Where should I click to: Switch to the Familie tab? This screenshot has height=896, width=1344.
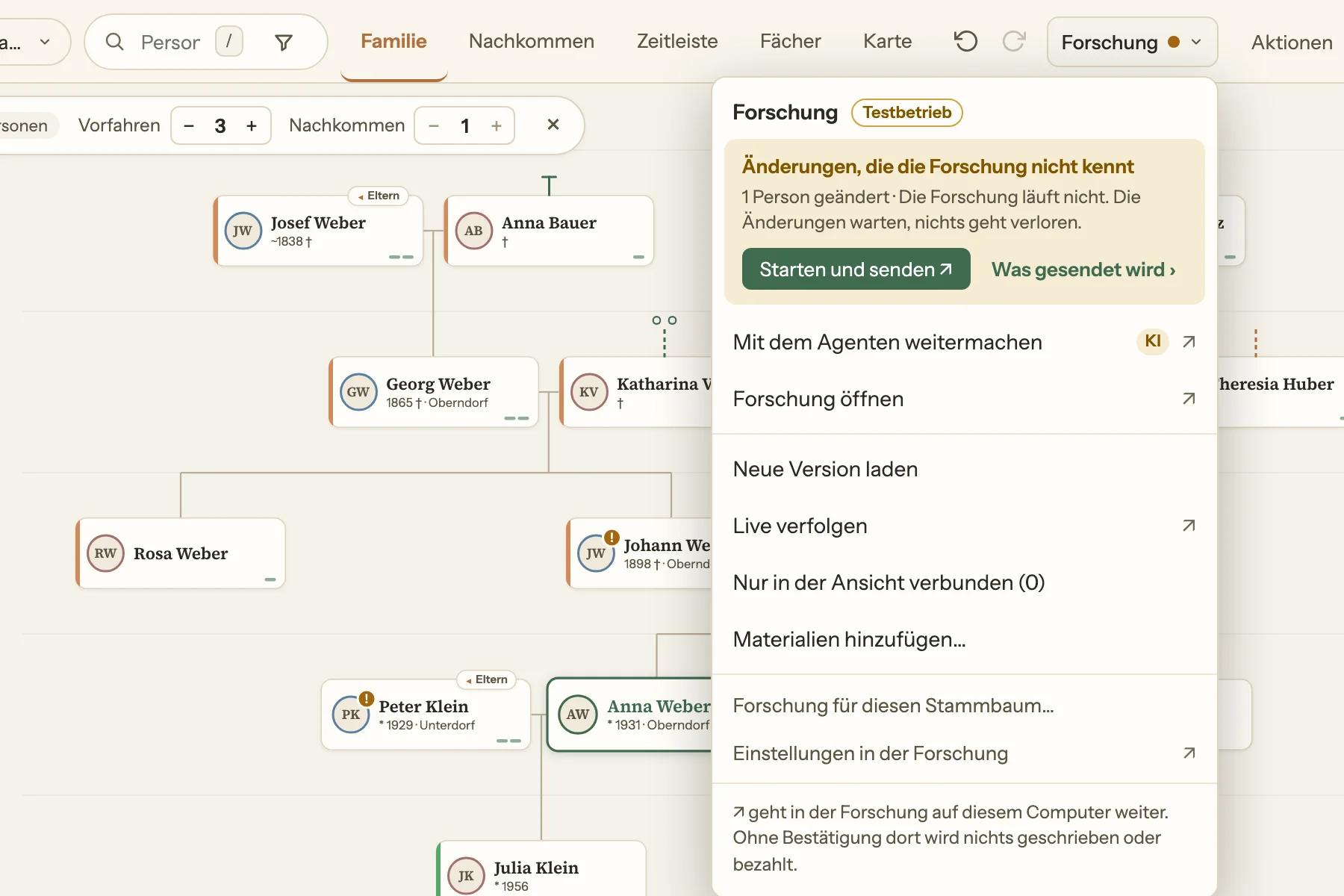coord(393,41)
